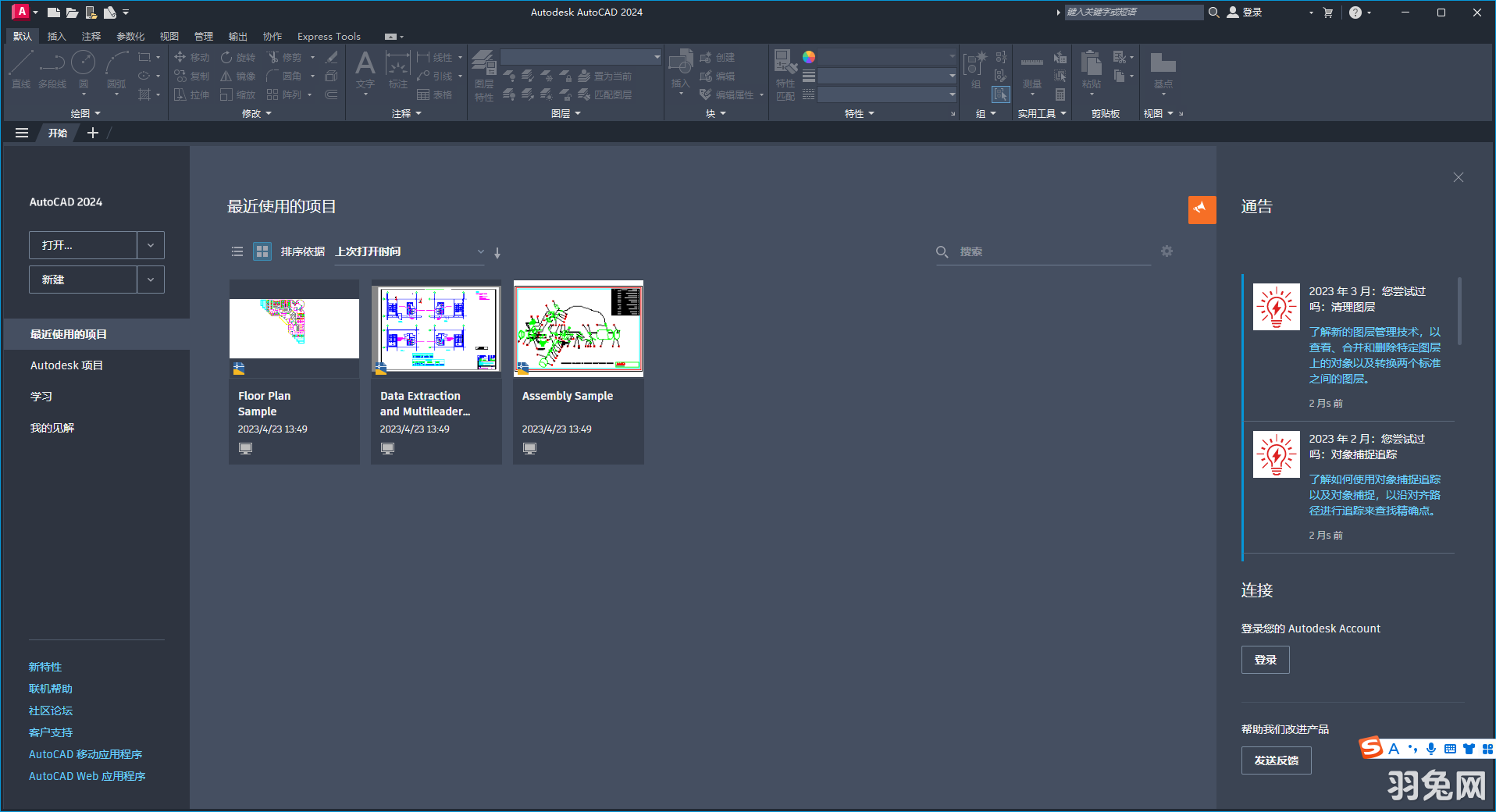Click the Move (移动) tool
Screen dimensions: 1496x812
pyautogui.click(x=192, y=57)
